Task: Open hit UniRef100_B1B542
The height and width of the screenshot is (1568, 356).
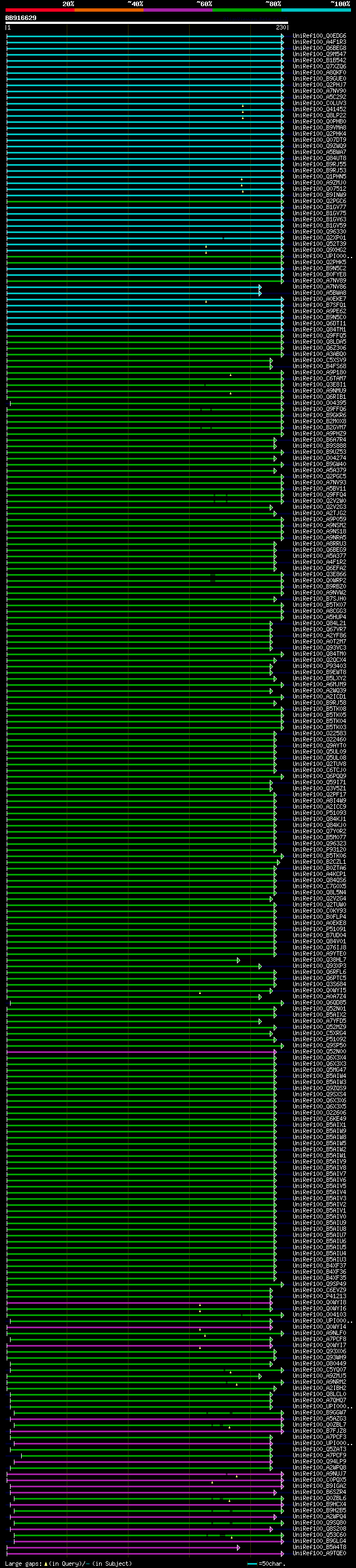Action: 319,60
